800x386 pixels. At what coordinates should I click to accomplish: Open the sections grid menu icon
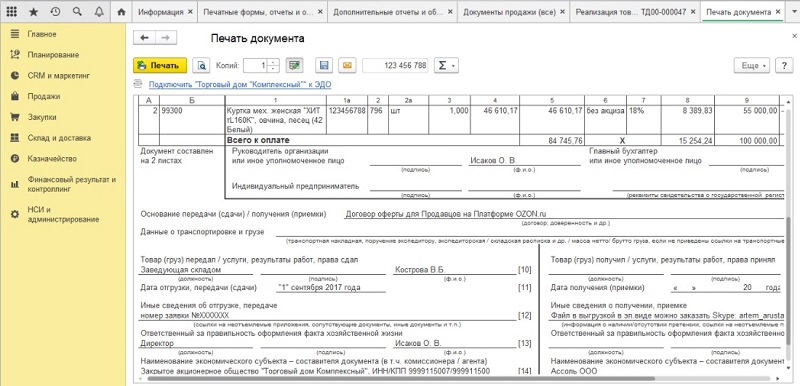(x=11, y=11)
